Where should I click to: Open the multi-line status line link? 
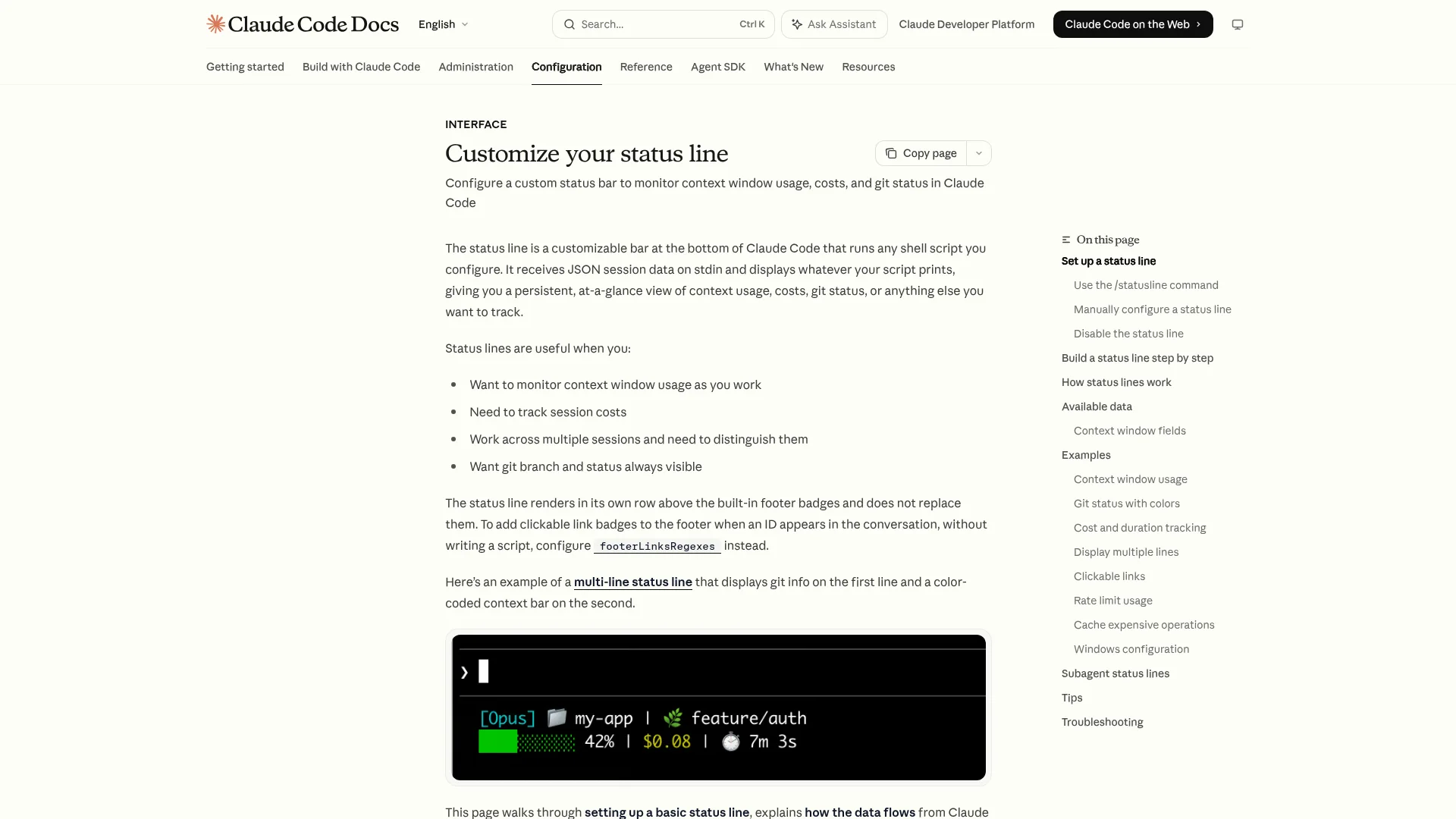click(x=632, y=582)
